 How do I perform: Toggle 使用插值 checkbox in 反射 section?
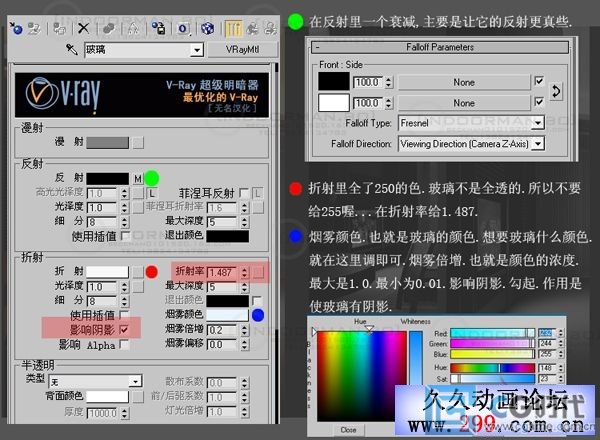(x=125, y=236)
